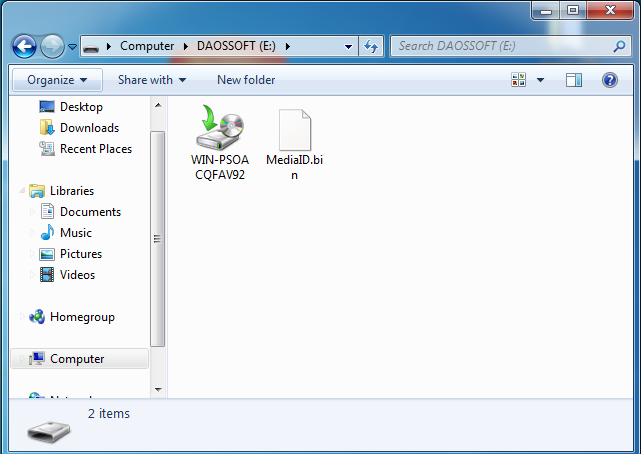641x454 pixels.
Task: Click the Forward navigation arrow button
Action: click(52, 46)
